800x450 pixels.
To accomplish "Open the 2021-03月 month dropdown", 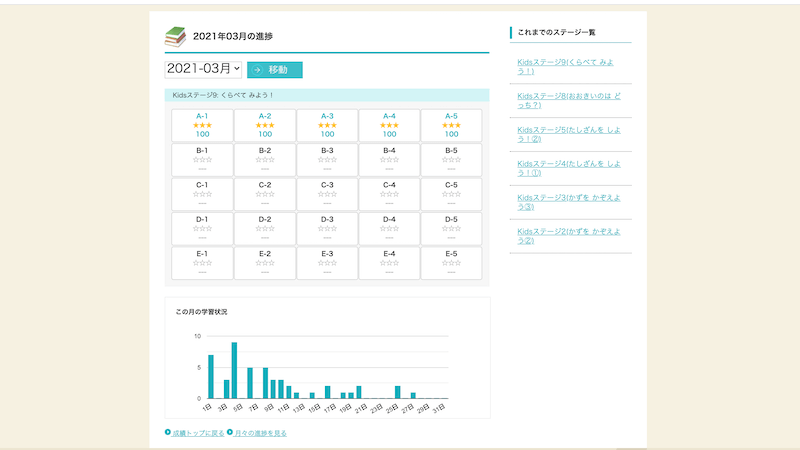I will pos(203,69).
